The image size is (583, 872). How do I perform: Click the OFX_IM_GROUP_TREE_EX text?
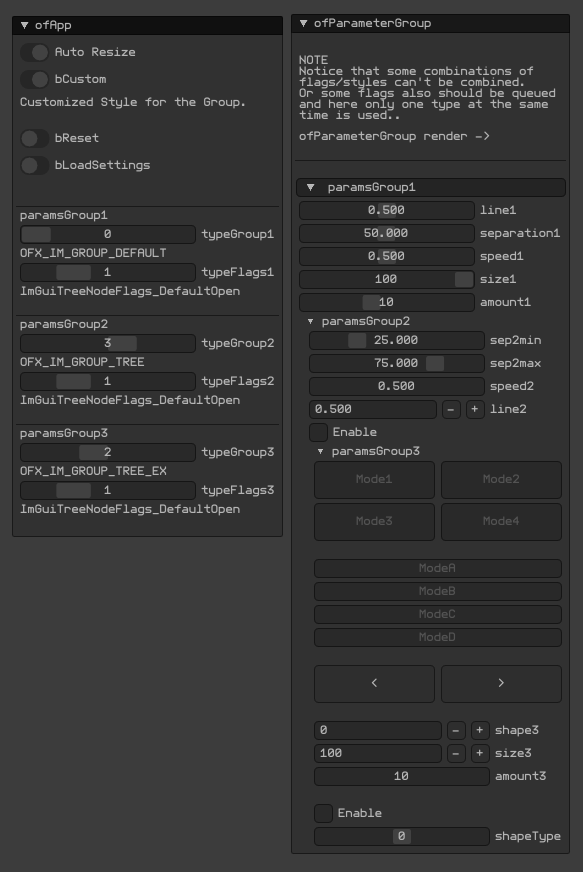93,471
